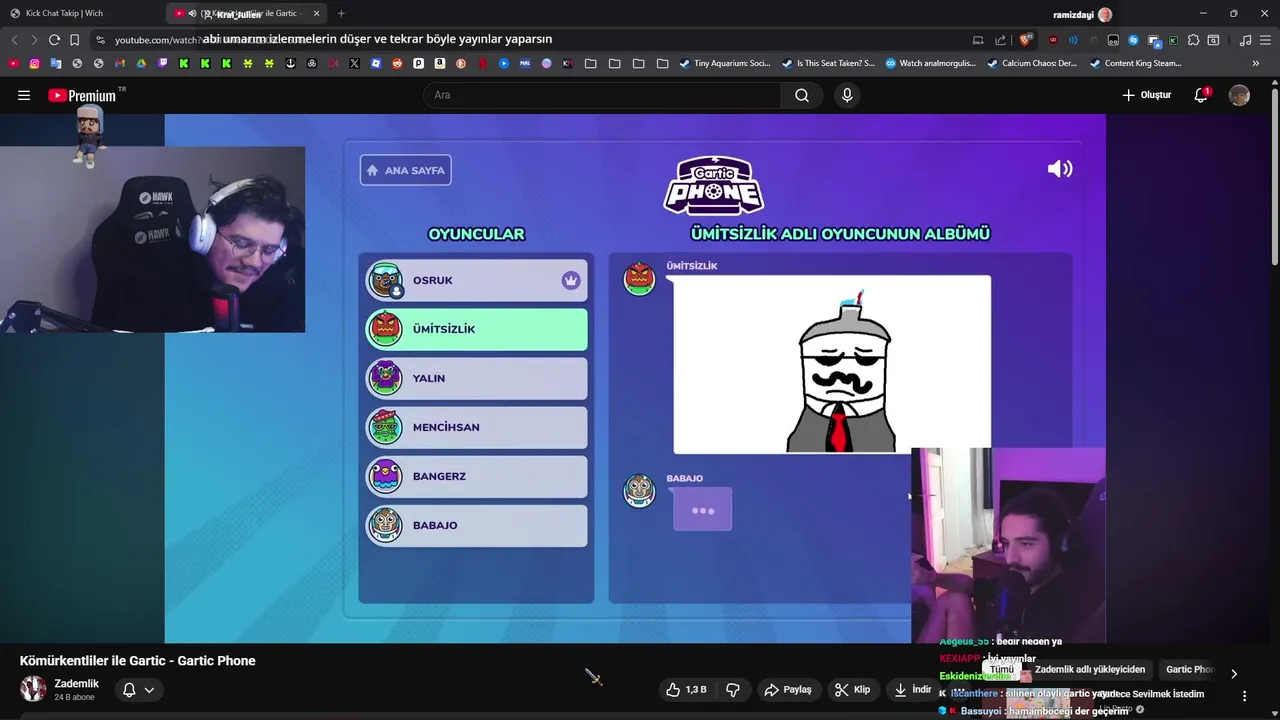Select player BANGERZ in list

click(476, 476)
